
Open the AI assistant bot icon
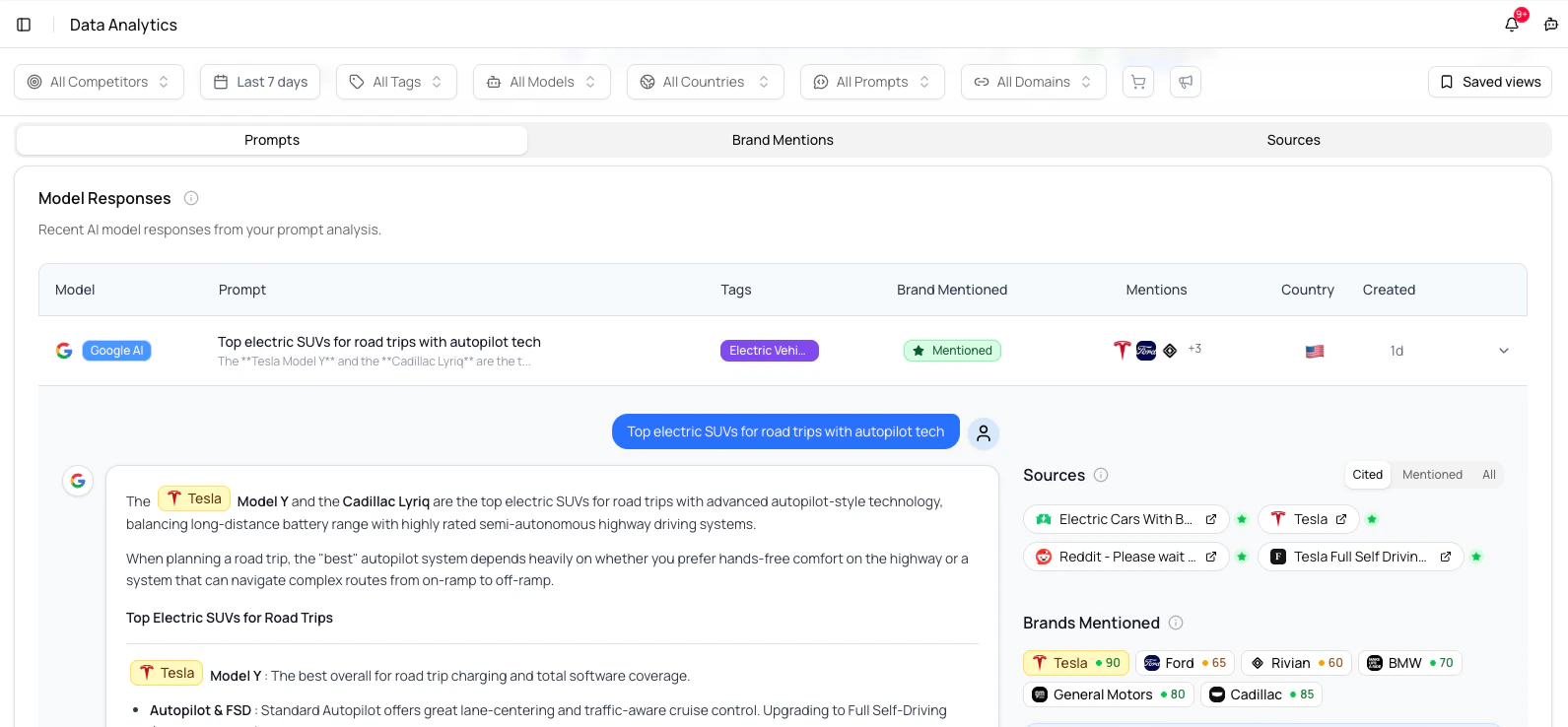pos(1551,25)
